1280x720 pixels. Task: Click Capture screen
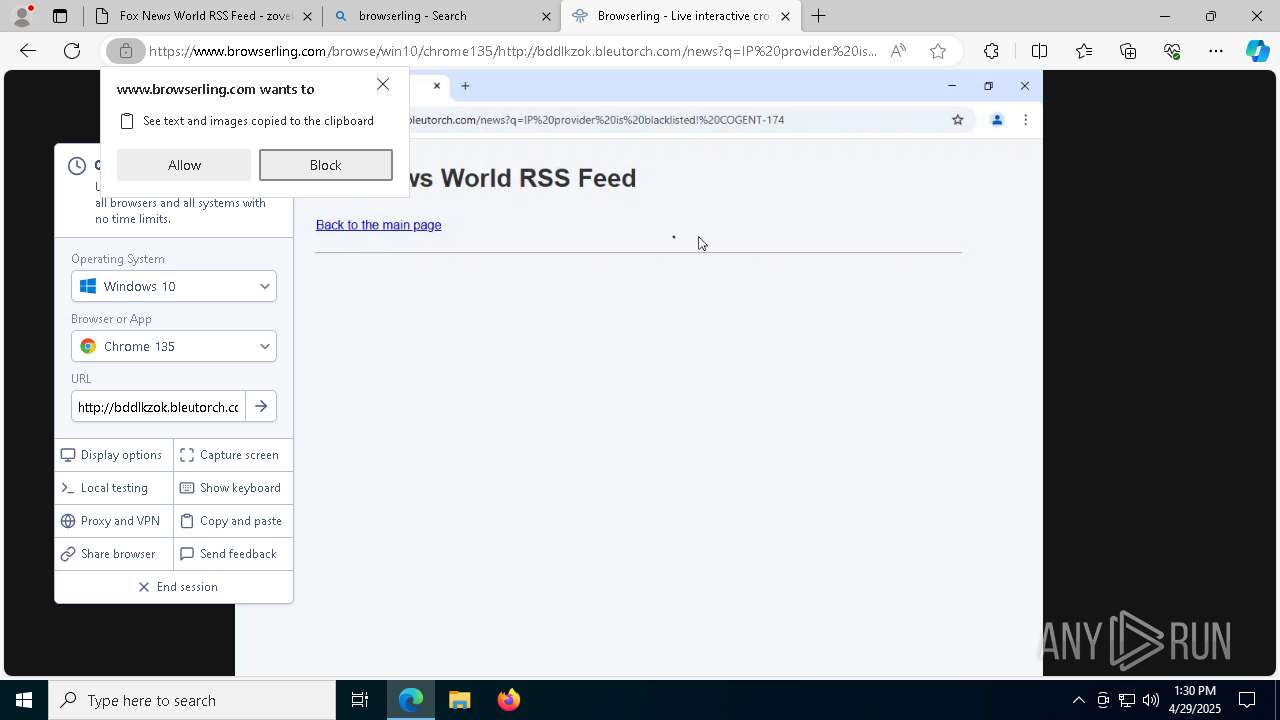coord(231,455)
